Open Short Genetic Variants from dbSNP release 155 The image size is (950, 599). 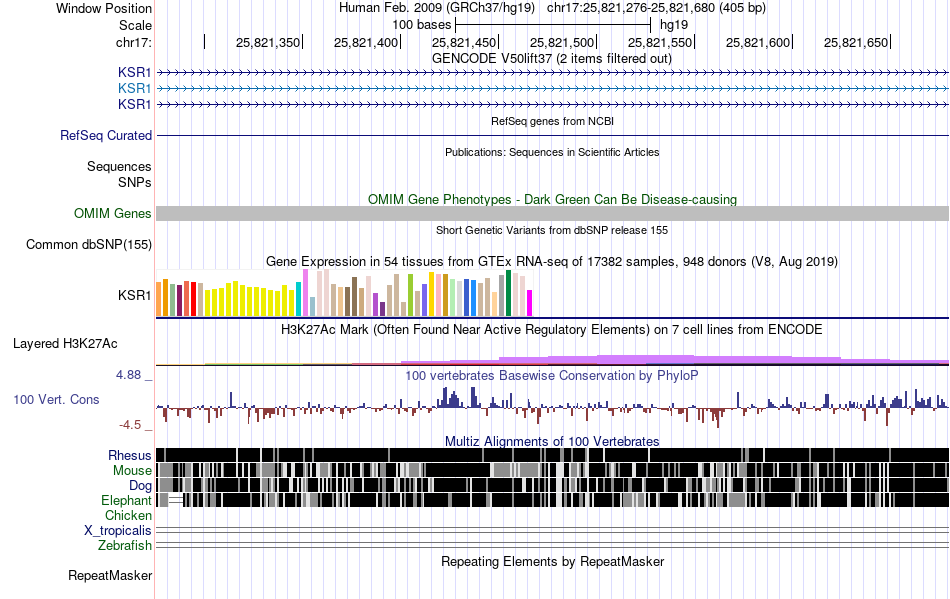click(x=552, y=230)
